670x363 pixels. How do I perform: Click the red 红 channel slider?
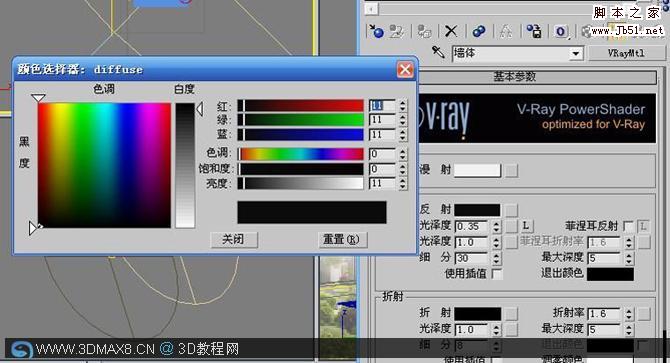pos(301,105)
